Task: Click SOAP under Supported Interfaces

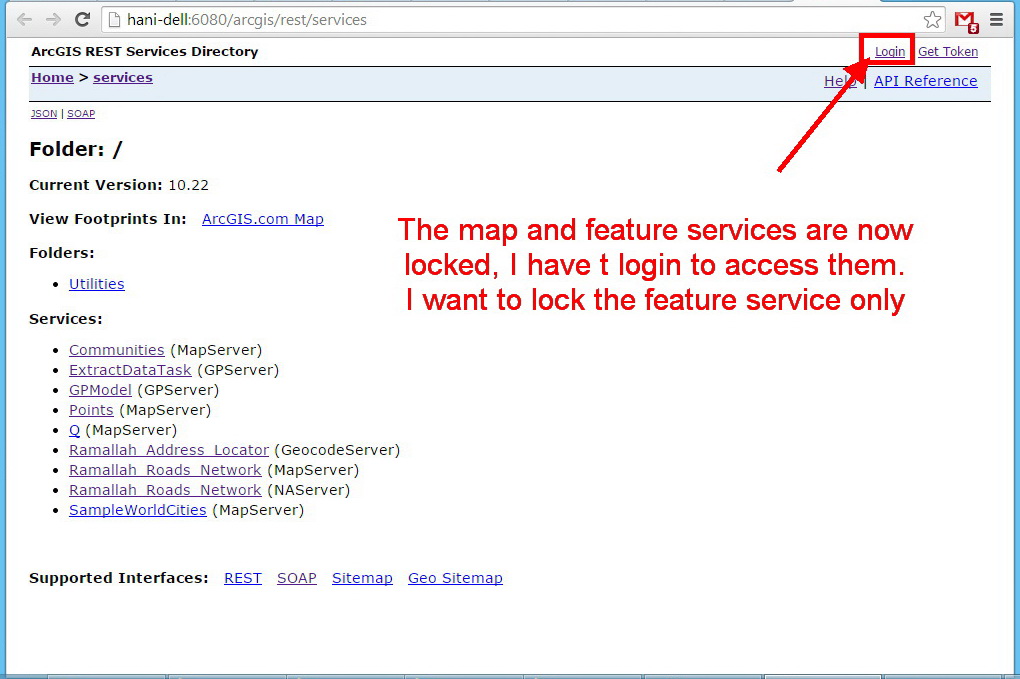Action: point(297,578)
